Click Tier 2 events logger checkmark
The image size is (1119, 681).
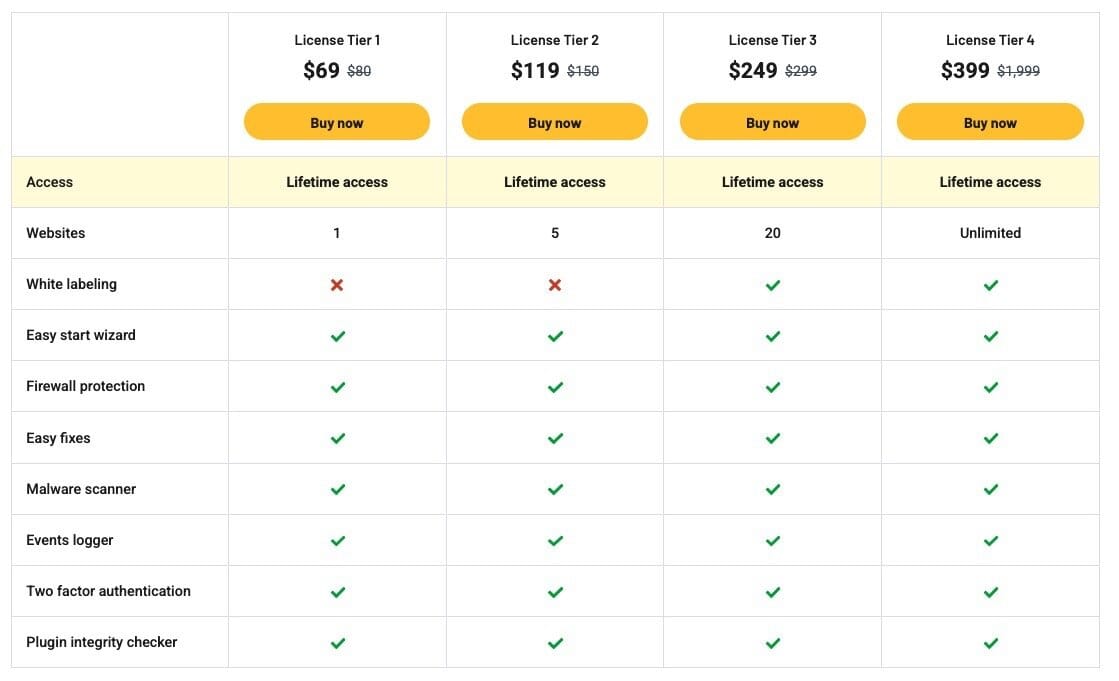click(555, 541)
